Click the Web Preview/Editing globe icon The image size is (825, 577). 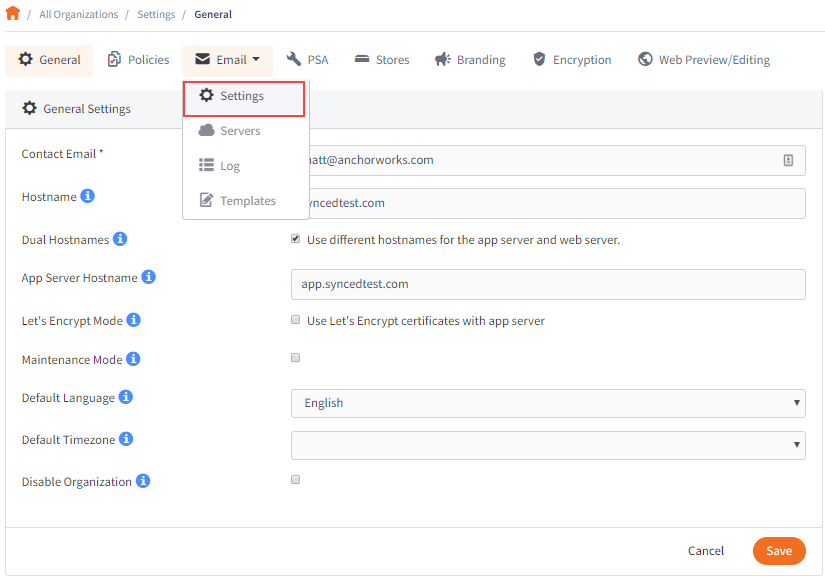(644, 59)
